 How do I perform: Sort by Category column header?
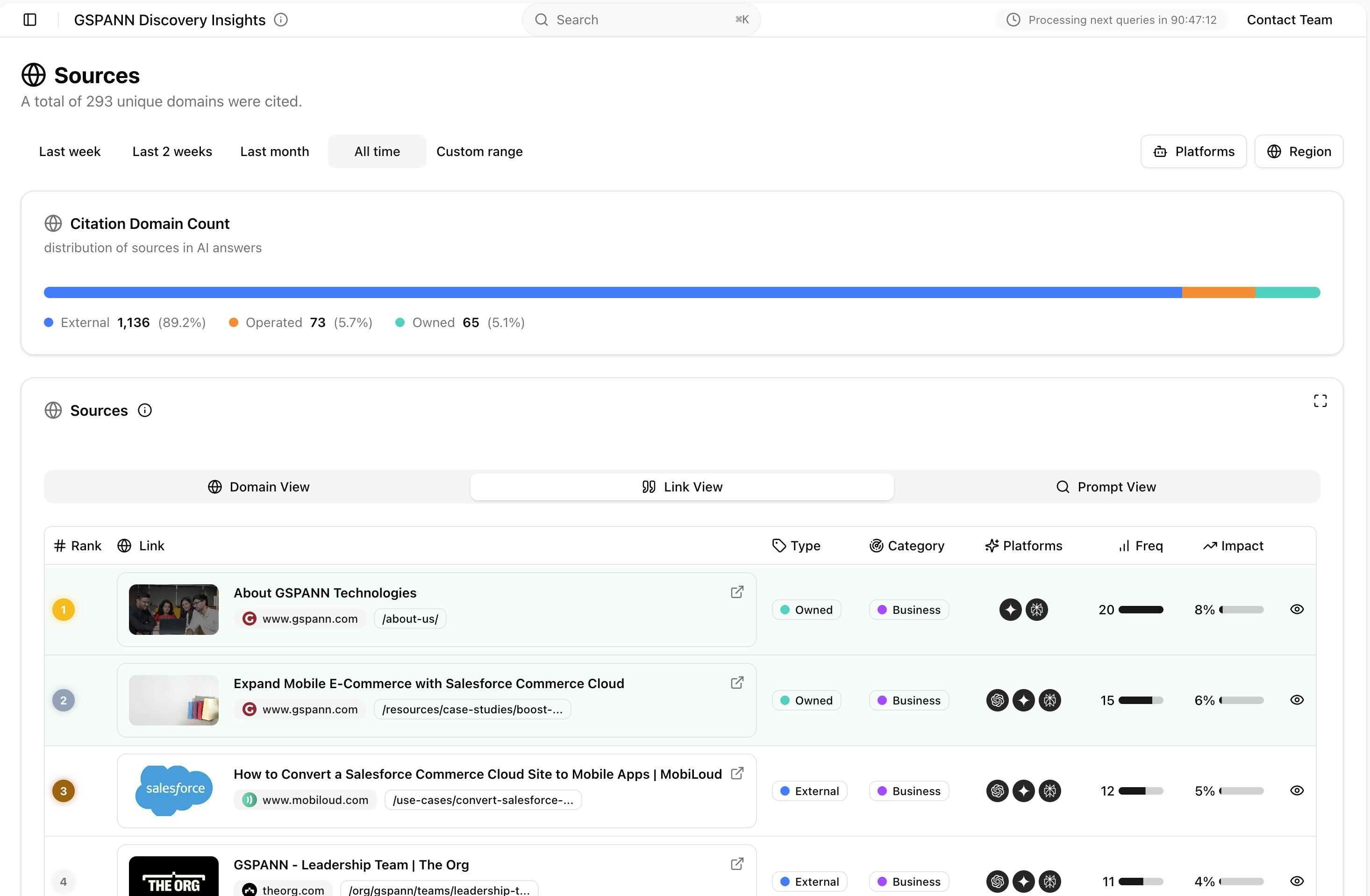coord(906,546)
